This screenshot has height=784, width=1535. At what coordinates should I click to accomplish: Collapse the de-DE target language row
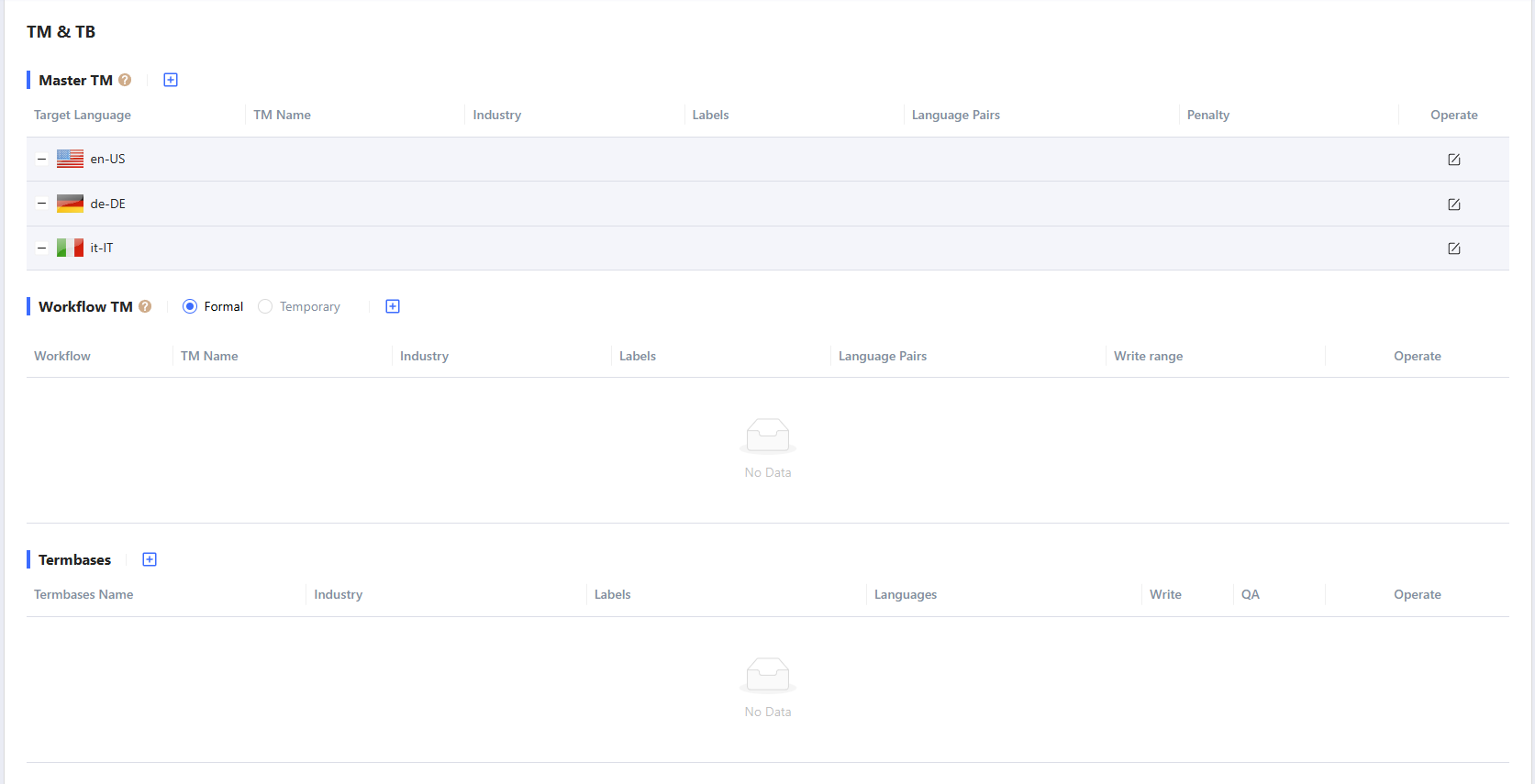tap(41, 204)
